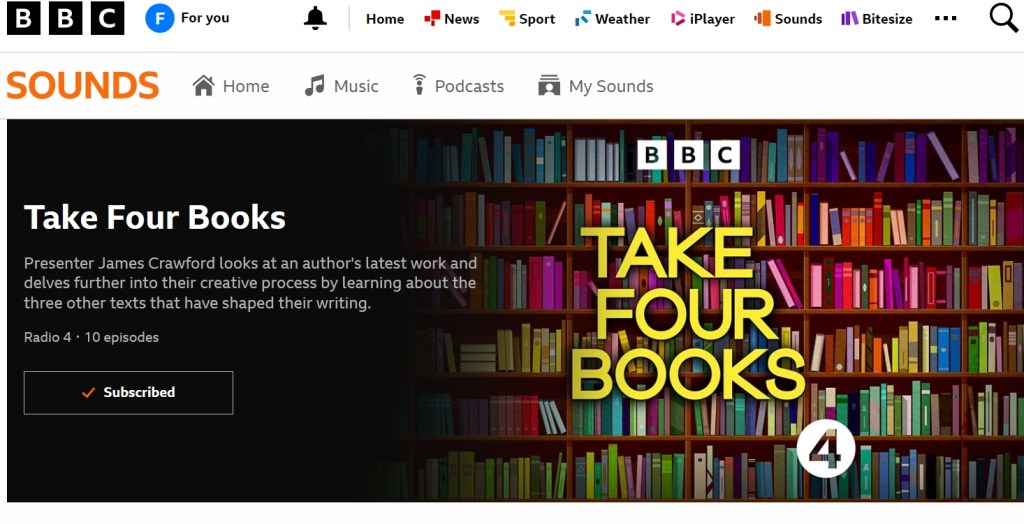
Task: Open the Music section
Action: [x=341, y=86]
